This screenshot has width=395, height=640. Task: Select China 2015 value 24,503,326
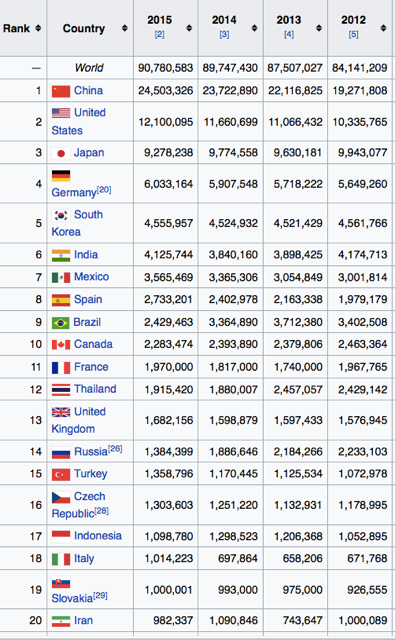click(165, 91)
